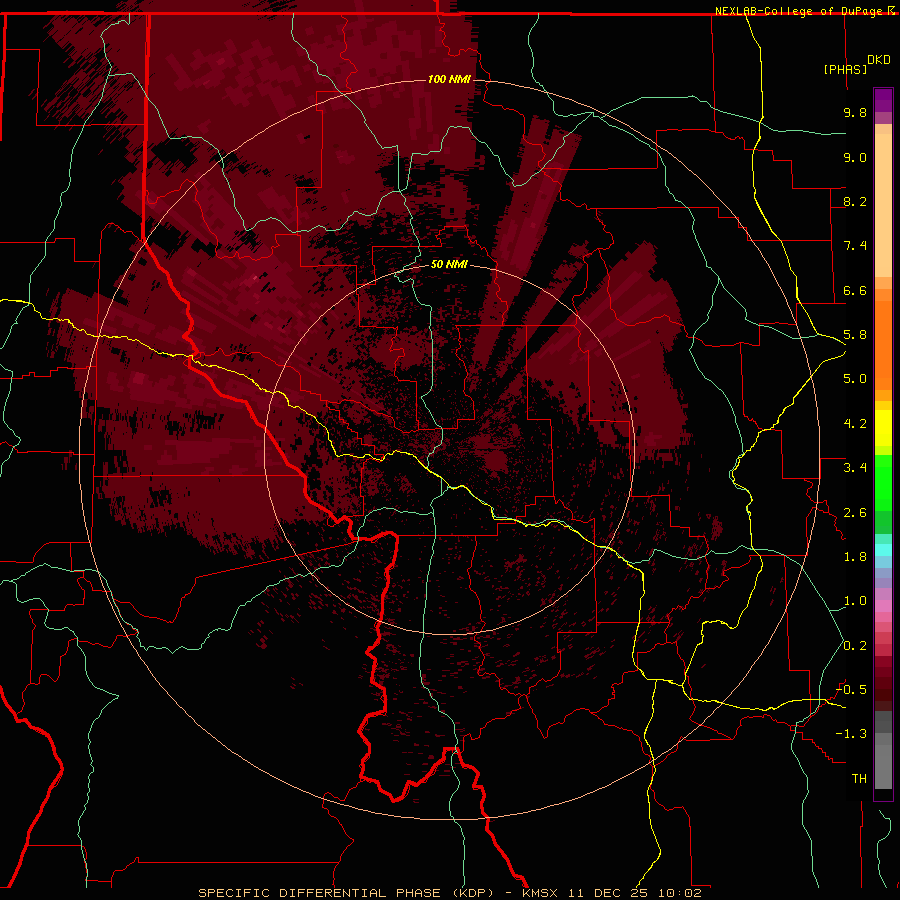Click the pink segment of color bar
Image resolution: width=900 pixels, height=900 pixels.
click(x=883, y=606)
